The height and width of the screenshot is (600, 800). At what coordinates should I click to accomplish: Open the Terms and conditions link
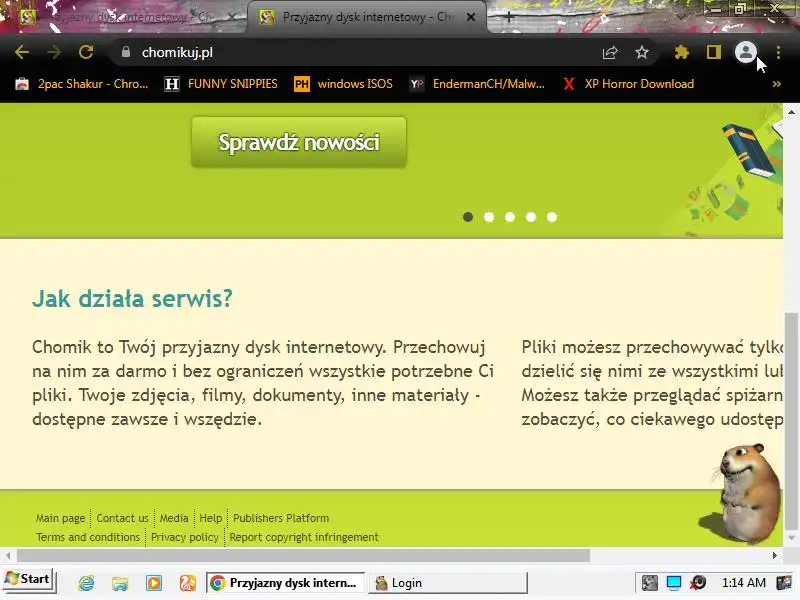[88, 537]
